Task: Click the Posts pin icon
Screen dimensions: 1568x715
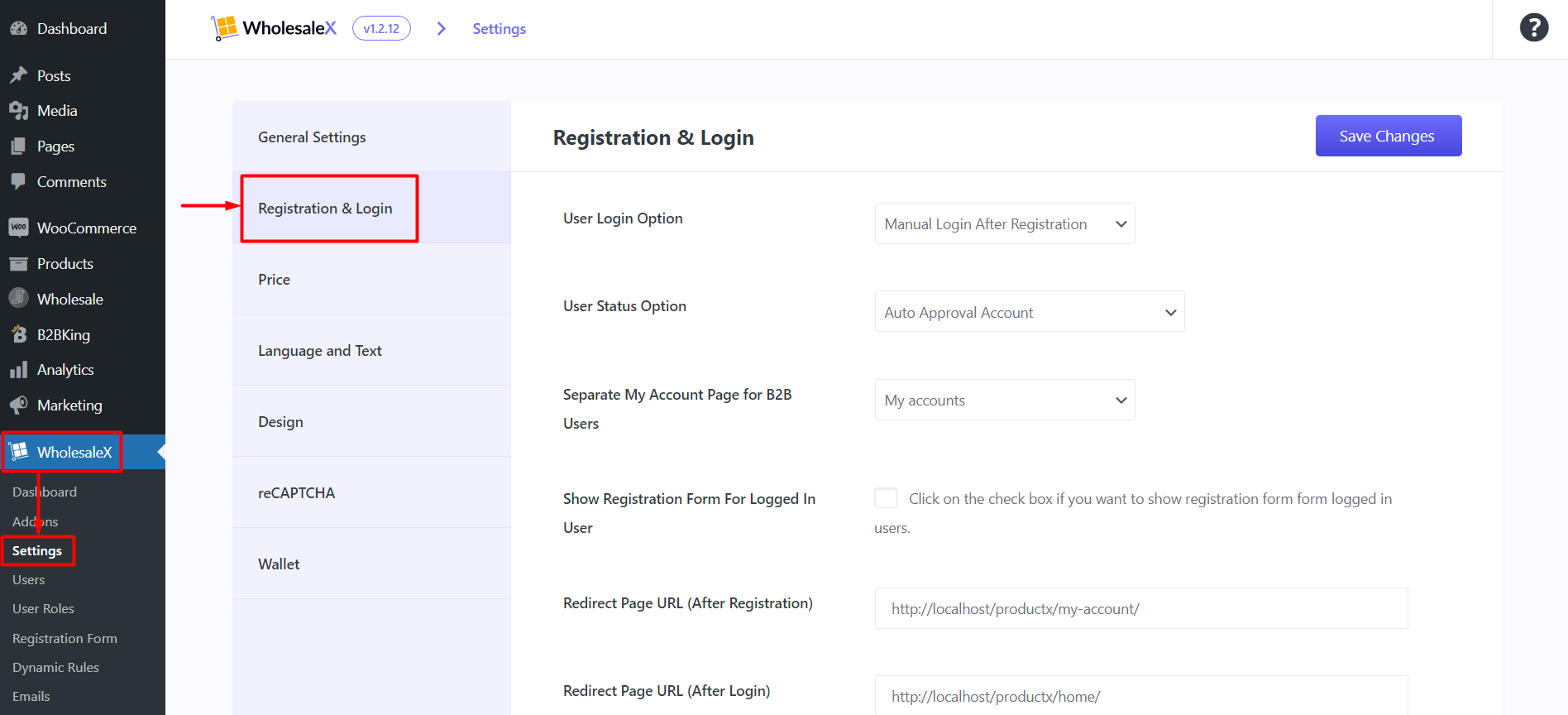Action: click(x=19, y=75)
